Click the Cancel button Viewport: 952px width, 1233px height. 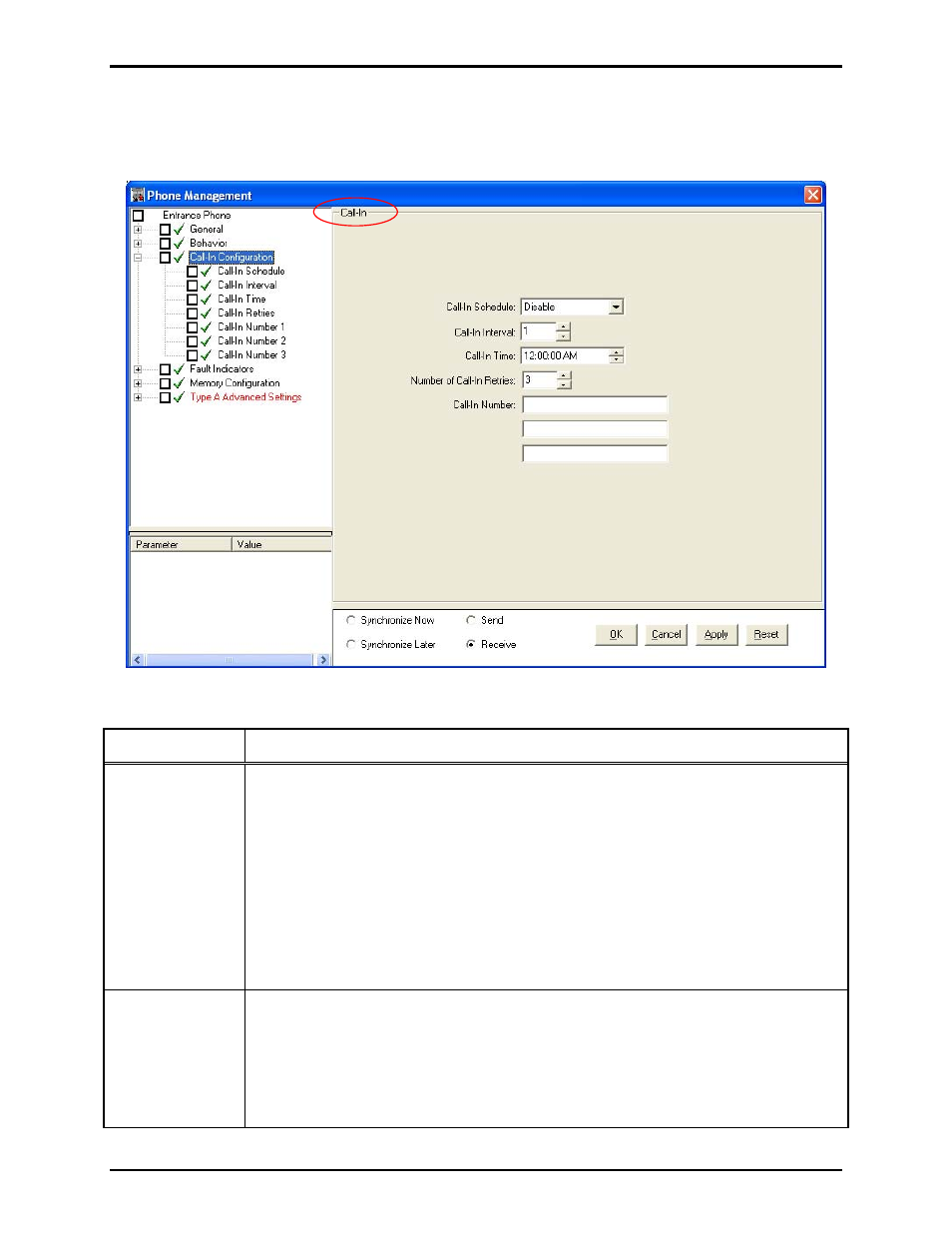point(666,635)
